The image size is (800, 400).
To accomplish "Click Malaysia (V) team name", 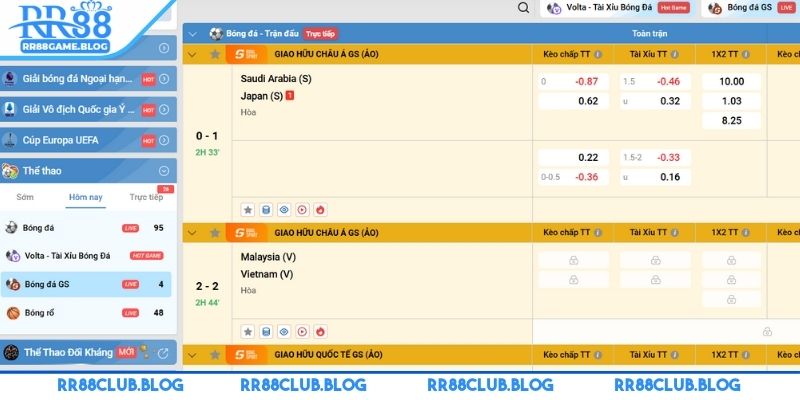I will click(x=268, y=257).
